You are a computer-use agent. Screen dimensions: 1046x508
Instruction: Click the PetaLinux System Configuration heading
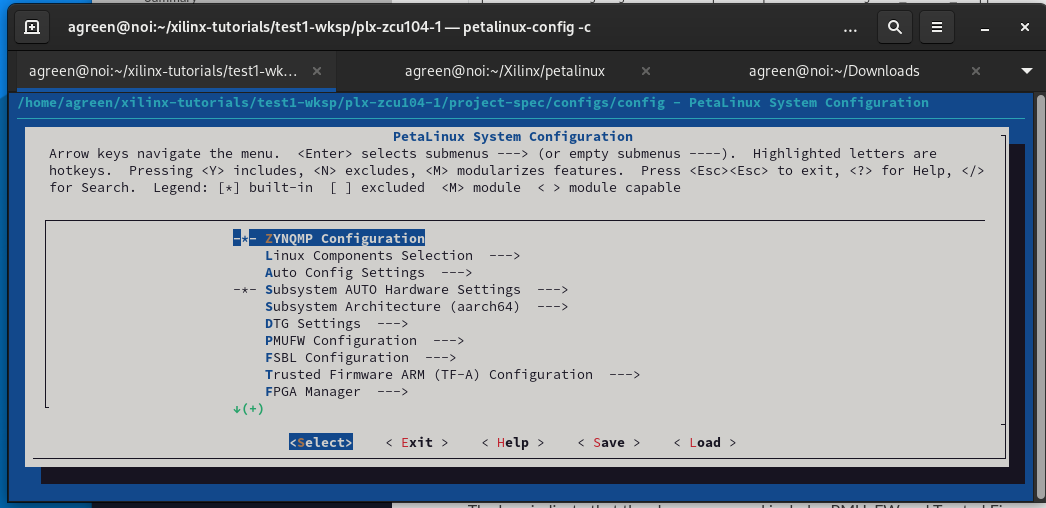click(512, 136)
